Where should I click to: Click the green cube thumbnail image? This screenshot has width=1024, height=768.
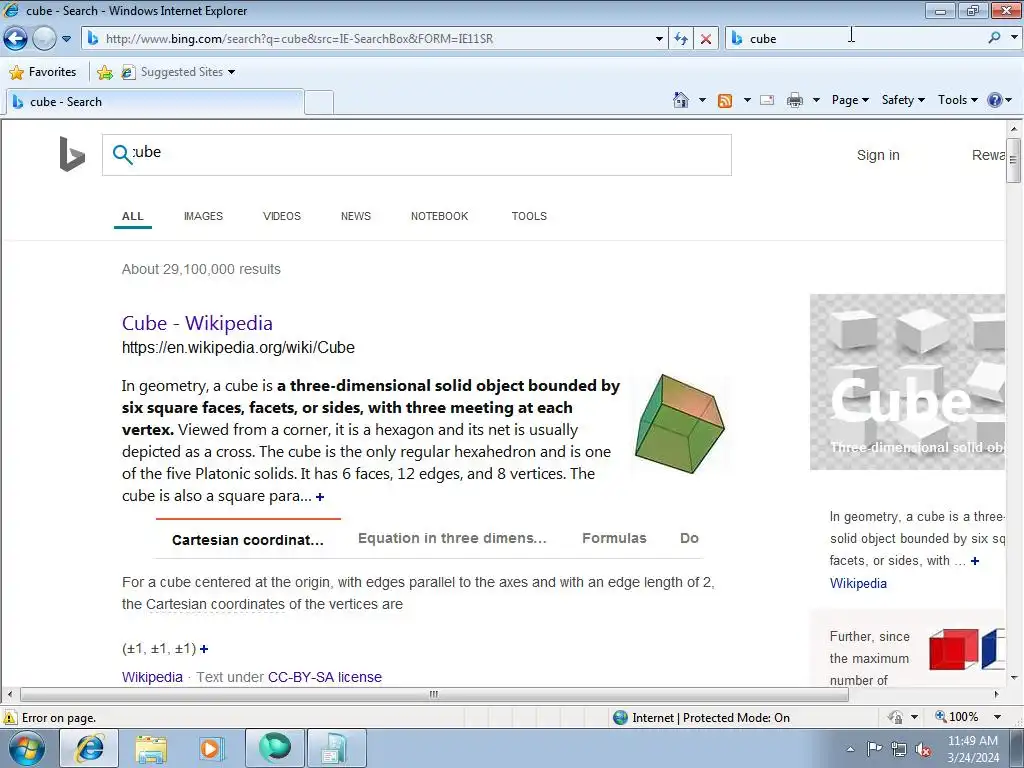(680, 424)
